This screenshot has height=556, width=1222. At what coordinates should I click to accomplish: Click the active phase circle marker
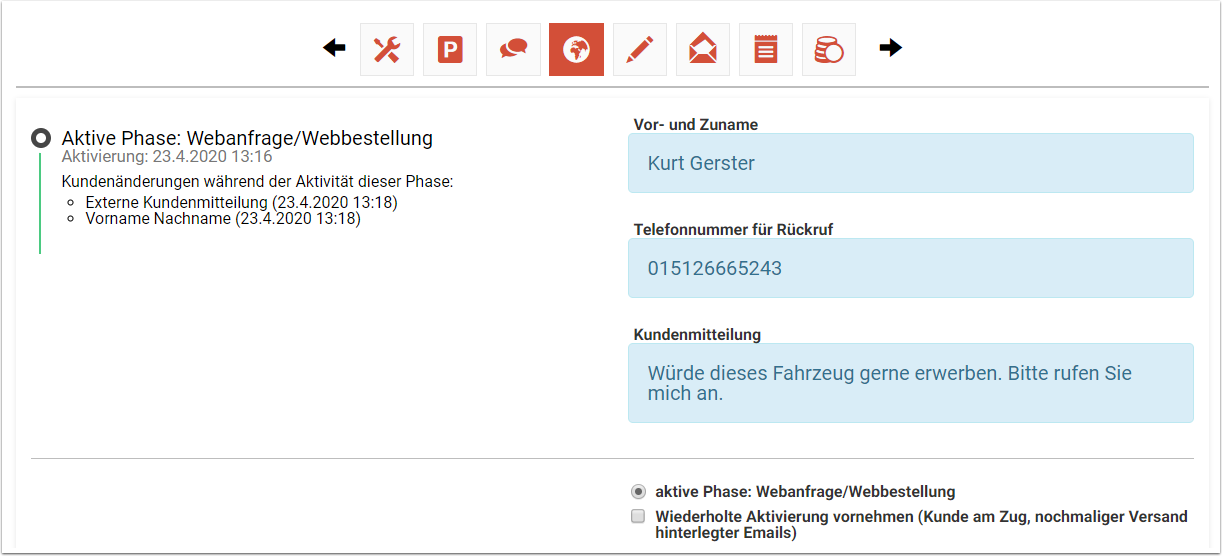pyautogui.click(x=41, y=139)
